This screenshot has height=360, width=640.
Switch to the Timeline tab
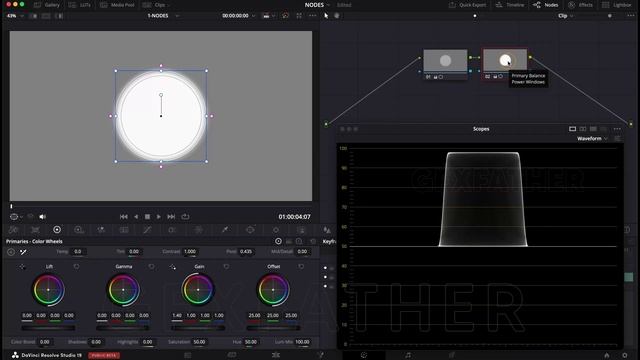(x=510, y=5)
